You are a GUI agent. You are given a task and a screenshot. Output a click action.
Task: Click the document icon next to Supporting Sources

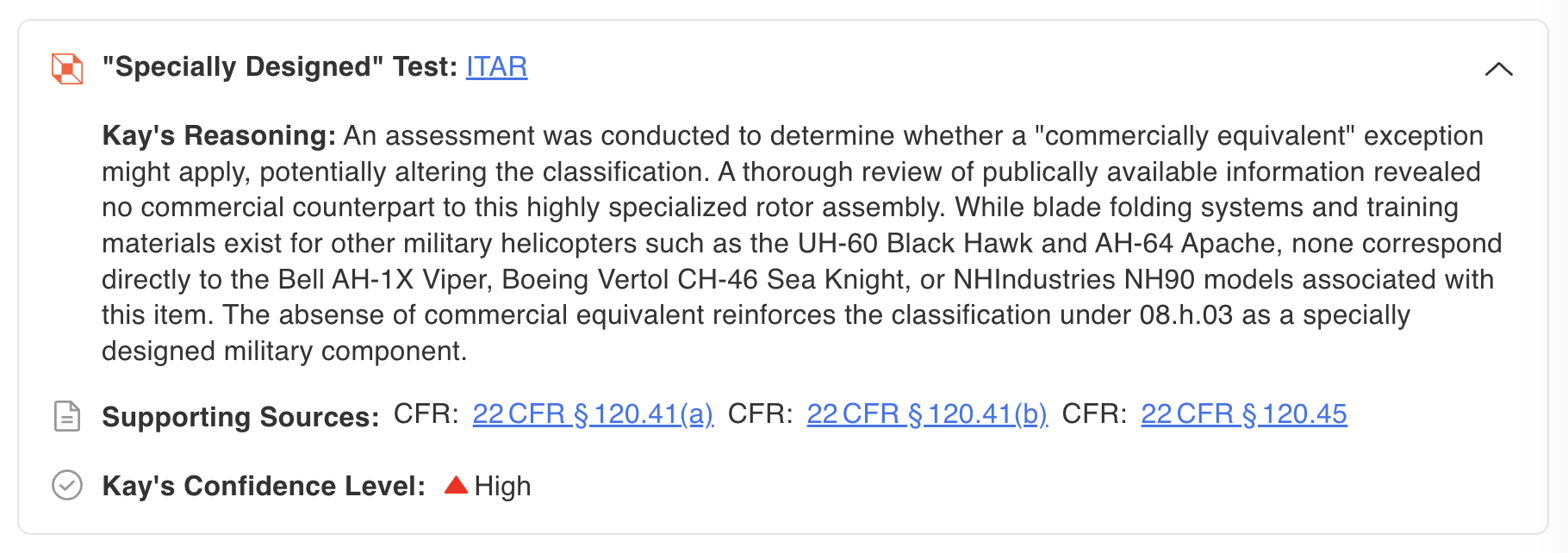[67, 416]
